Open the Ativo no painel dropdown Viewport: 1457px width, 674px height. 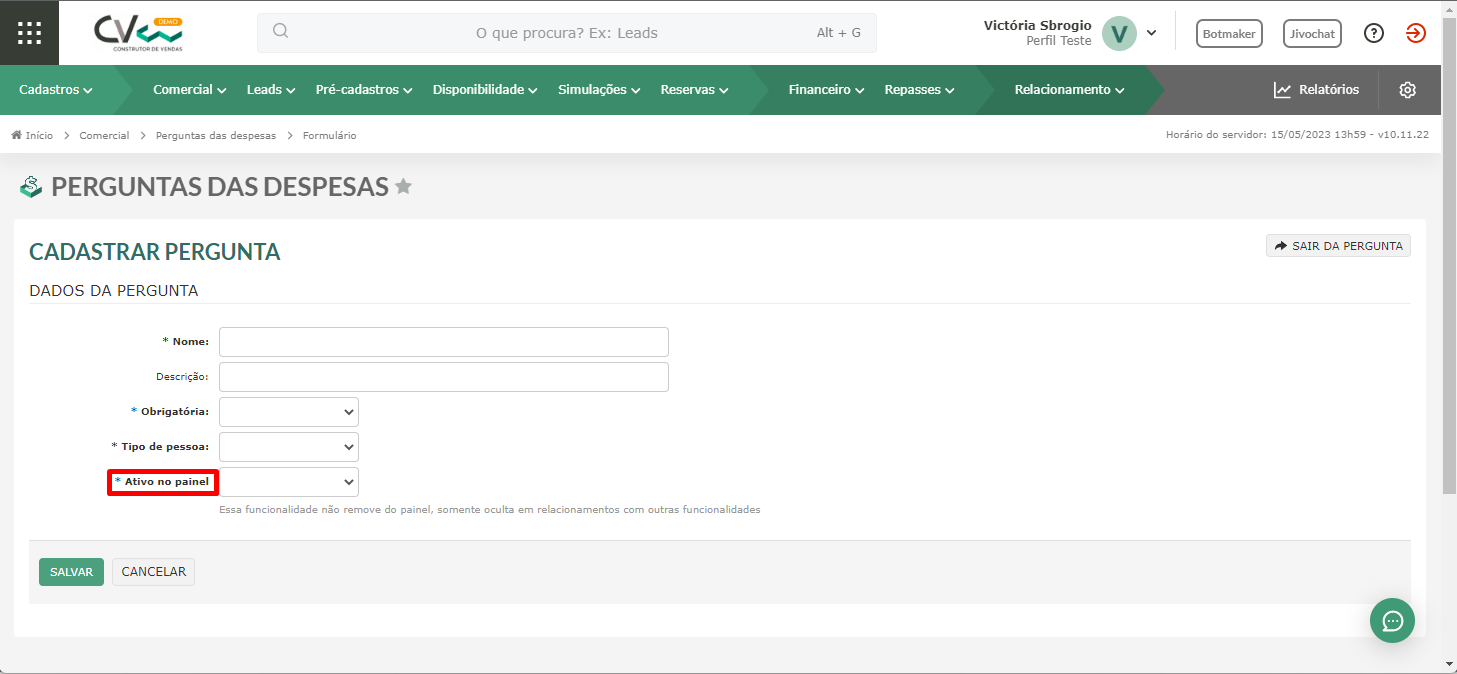point(289,482)
